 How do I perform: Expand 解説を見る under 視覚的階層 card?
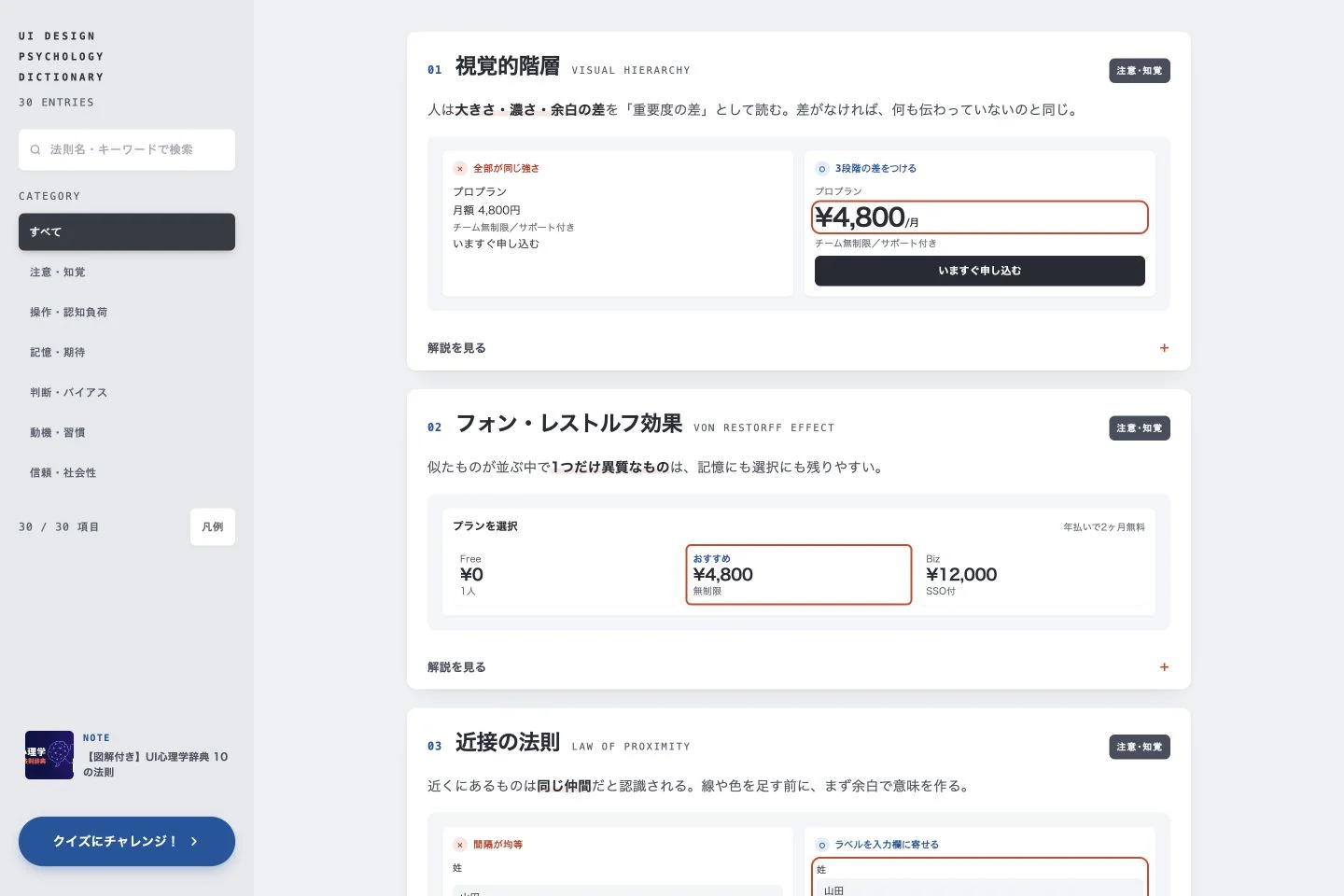pyautogui.click(x=798, y=348)
